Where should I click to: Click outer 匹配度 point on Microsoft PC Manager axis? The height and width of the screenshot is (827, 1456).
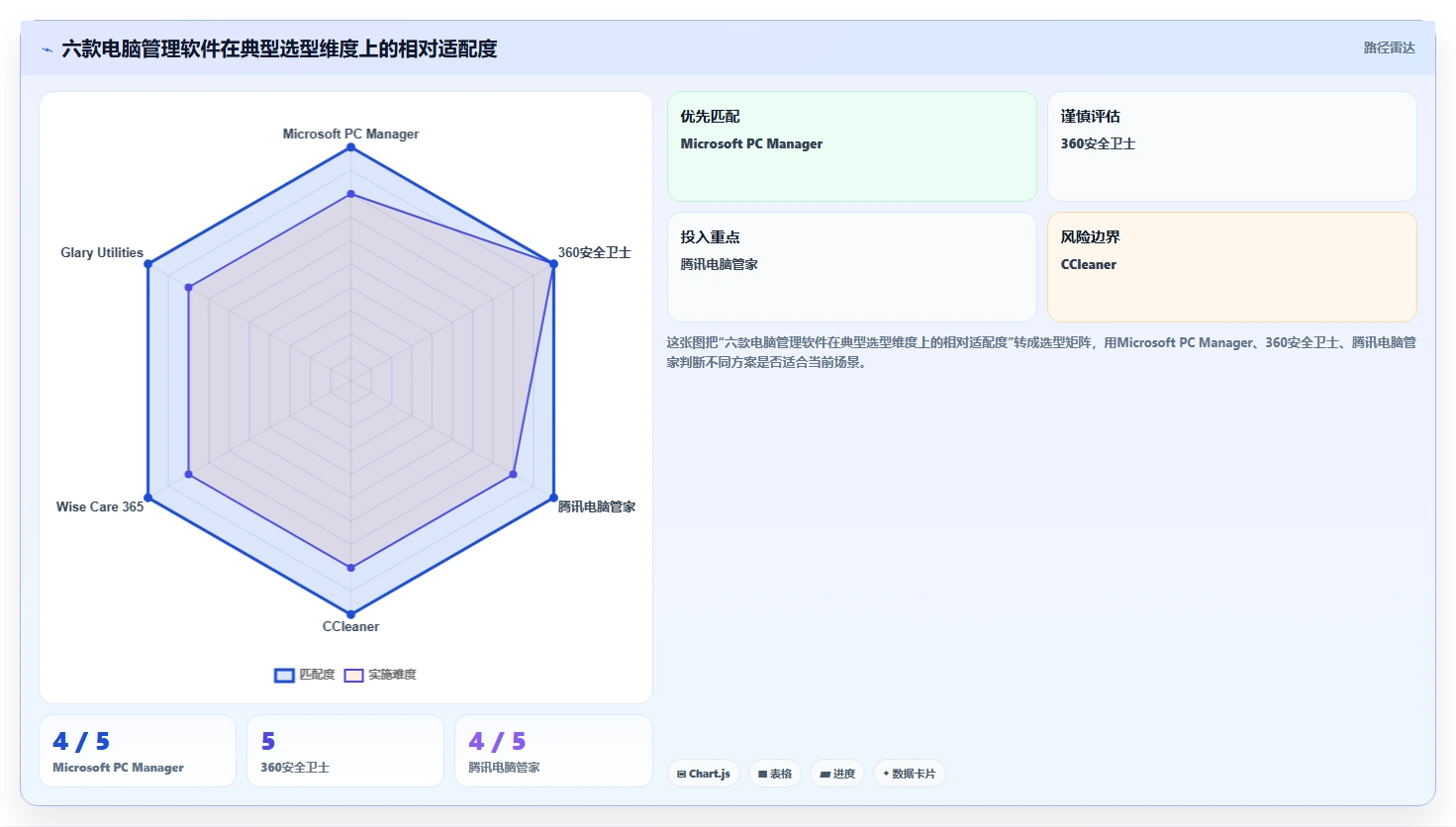point(350,147)
